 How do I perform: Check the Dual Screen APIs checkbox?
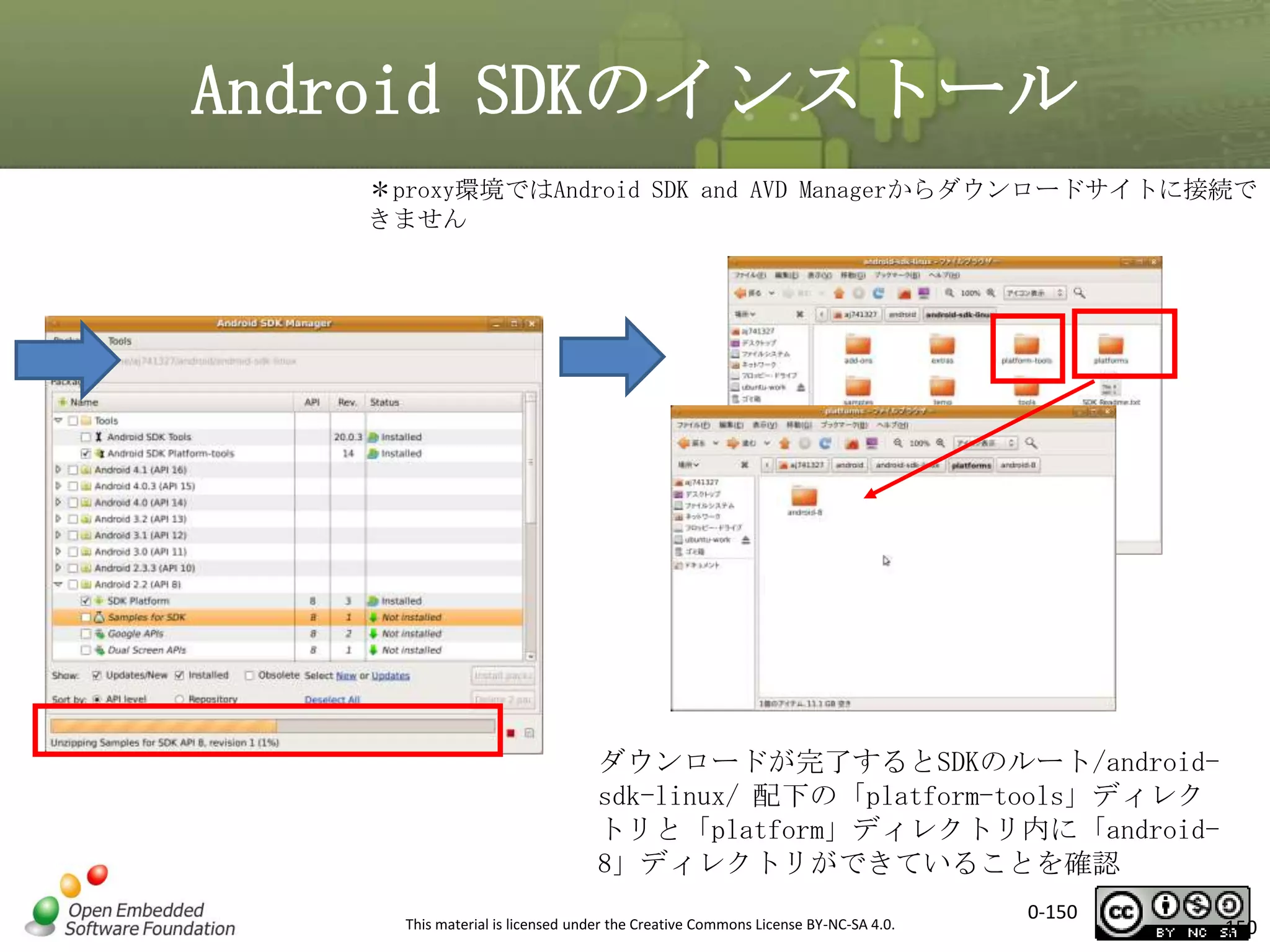click(86, 650)
